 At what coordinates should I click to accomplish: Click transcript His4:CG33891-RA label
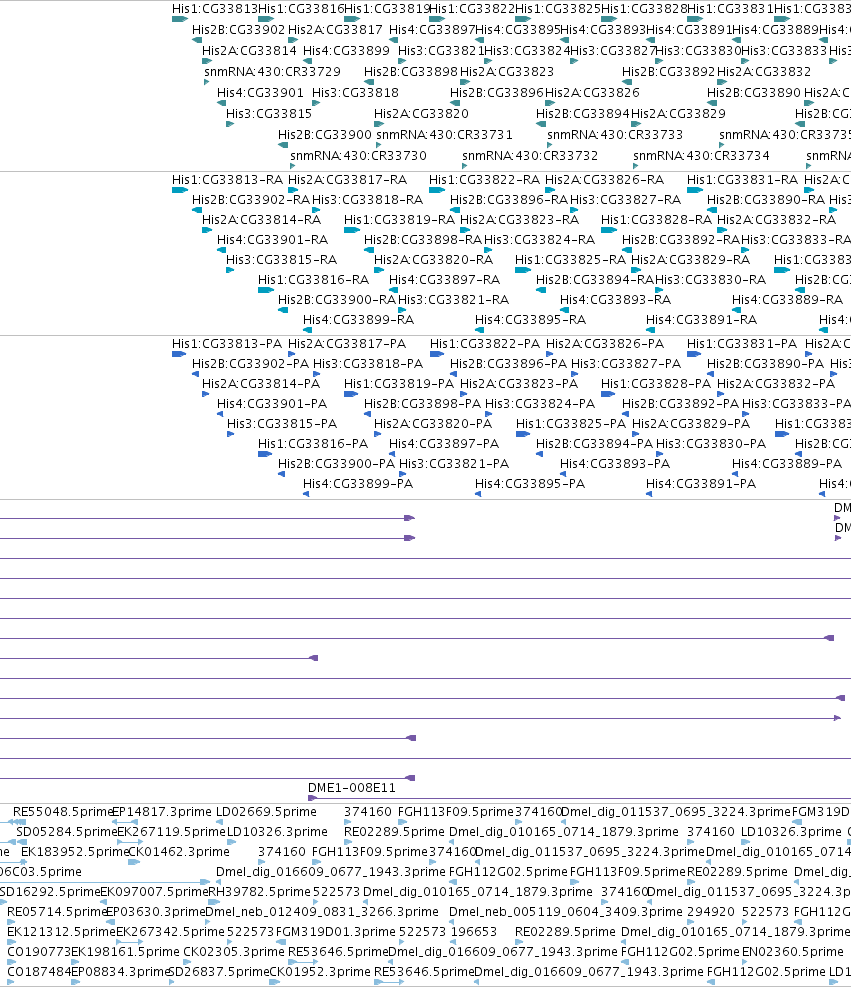[701, 320]
